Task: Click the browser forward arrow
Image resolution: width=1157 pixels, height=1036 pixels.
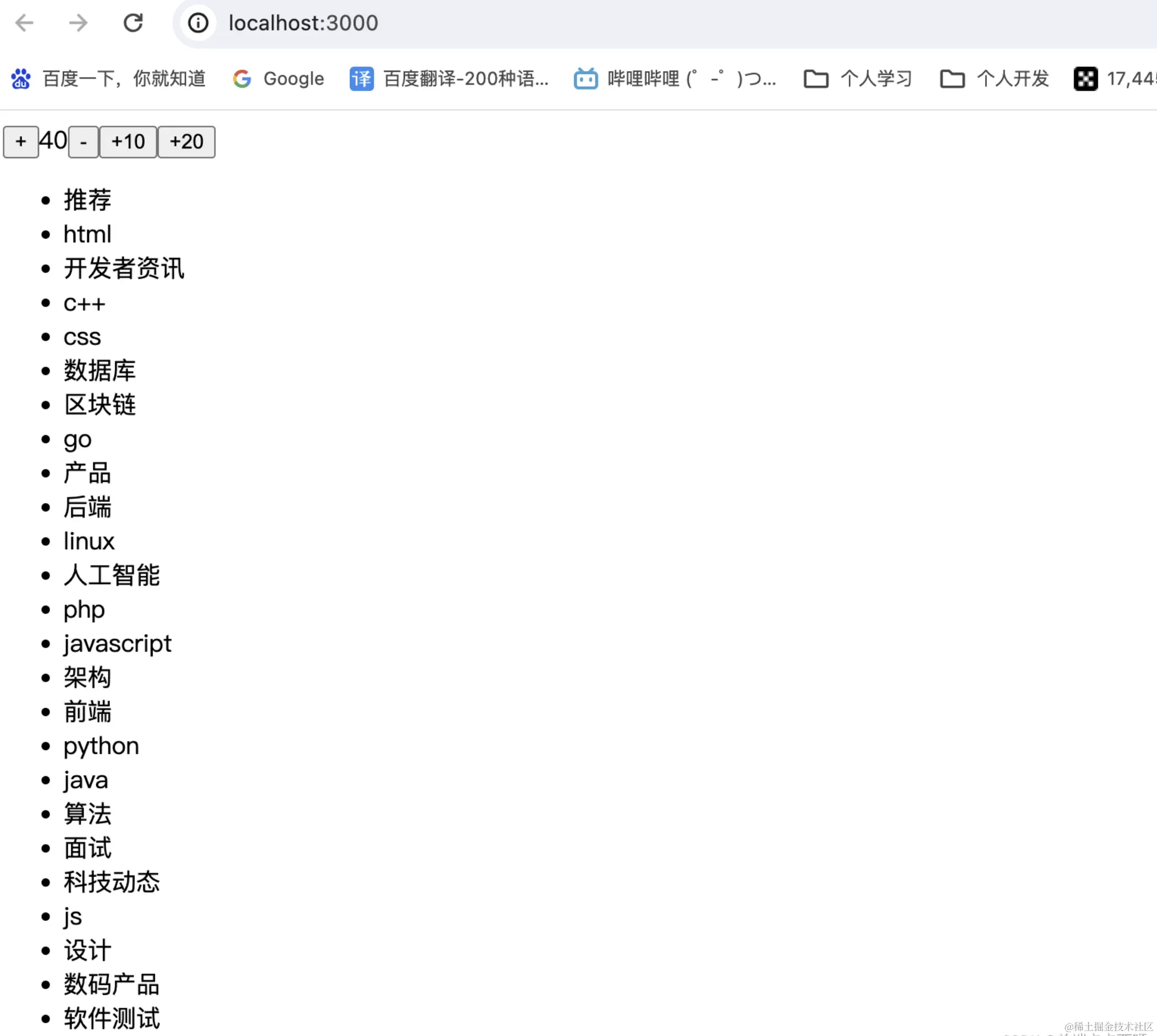Action: (78, 23)
